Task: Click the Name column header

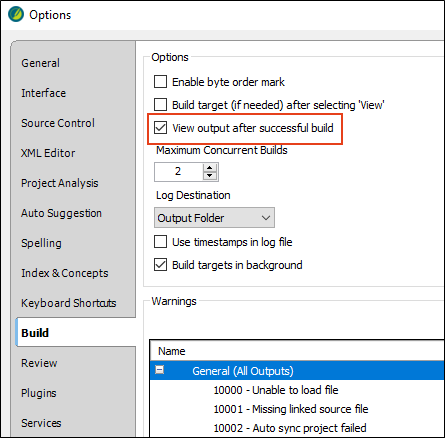Action: coord(297,351)
